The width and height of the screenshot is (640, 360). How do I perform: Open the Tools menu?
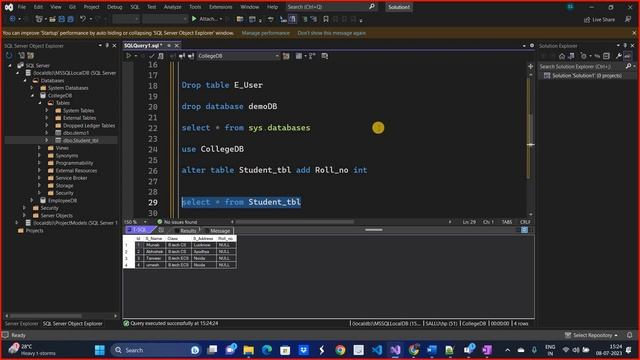(195, 7)
